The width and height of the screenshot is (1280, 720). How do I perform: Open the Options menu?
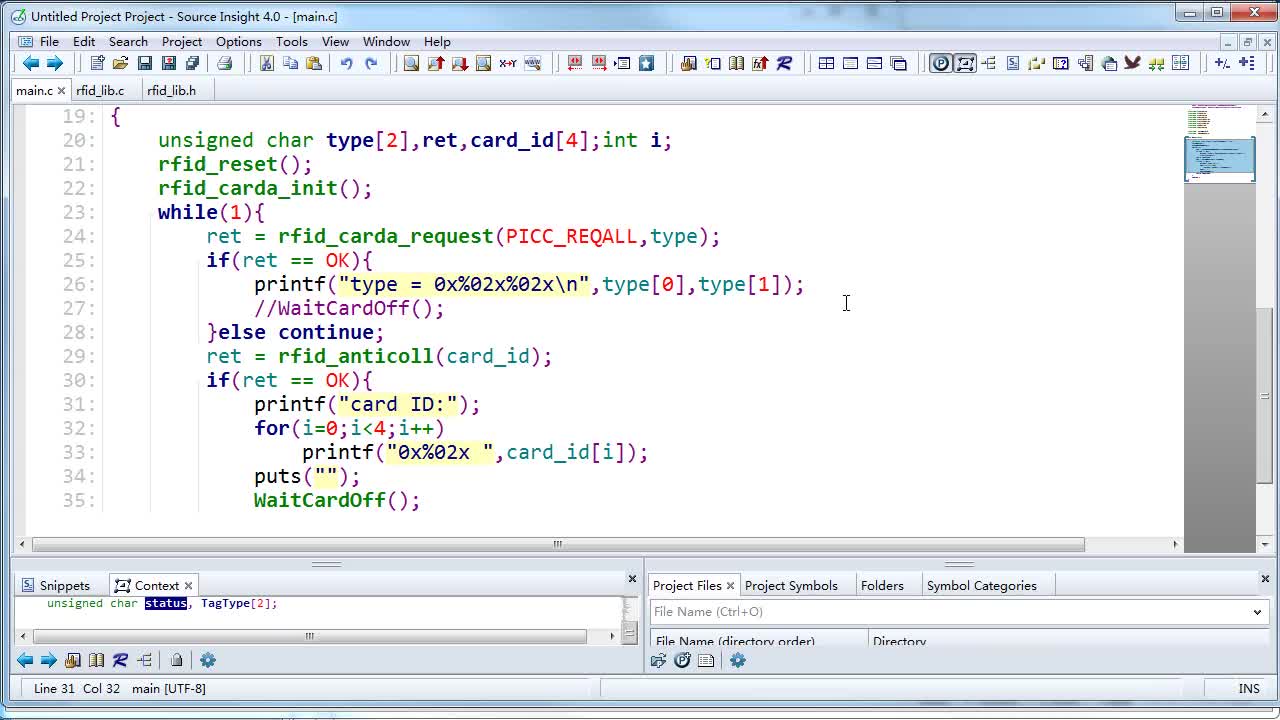239,41
